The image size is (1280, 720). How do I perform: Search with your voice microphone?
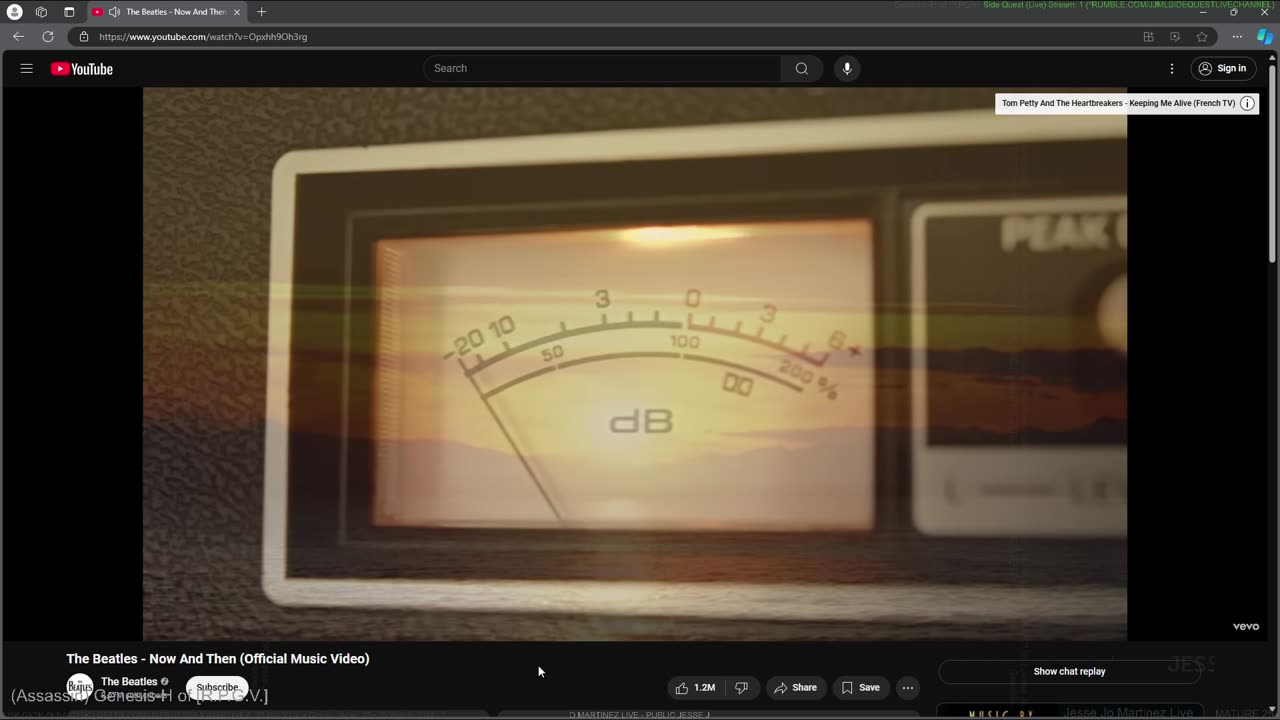(847, 68)
